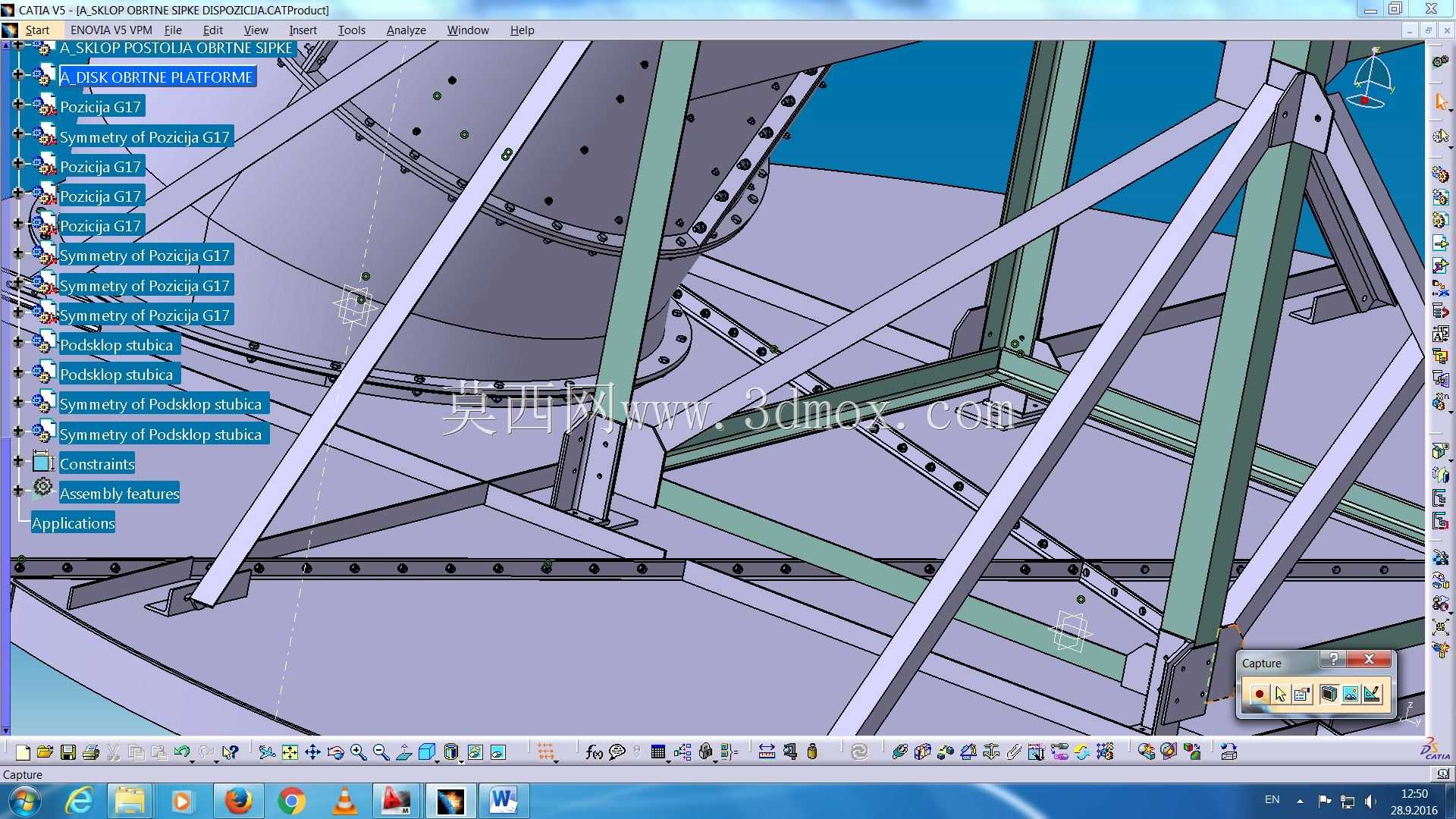Click the Normal View icon
The height and width of the screenshot is (819, 1456).
point(404,752)
